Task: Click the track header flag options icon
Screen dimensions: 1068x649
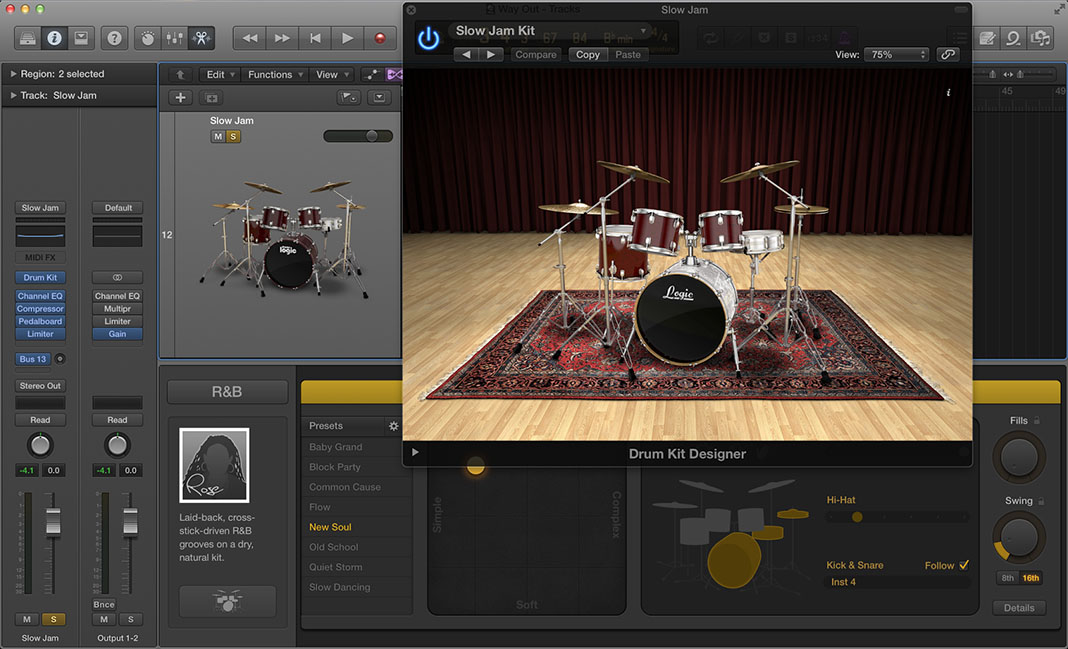Action: (349, 97)
